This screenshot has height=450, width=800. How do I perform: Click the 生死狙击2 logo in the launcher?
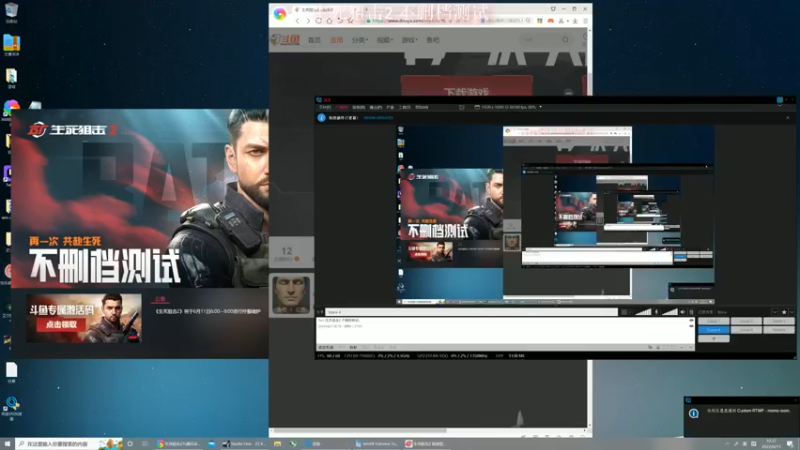[x=73, y=130]
